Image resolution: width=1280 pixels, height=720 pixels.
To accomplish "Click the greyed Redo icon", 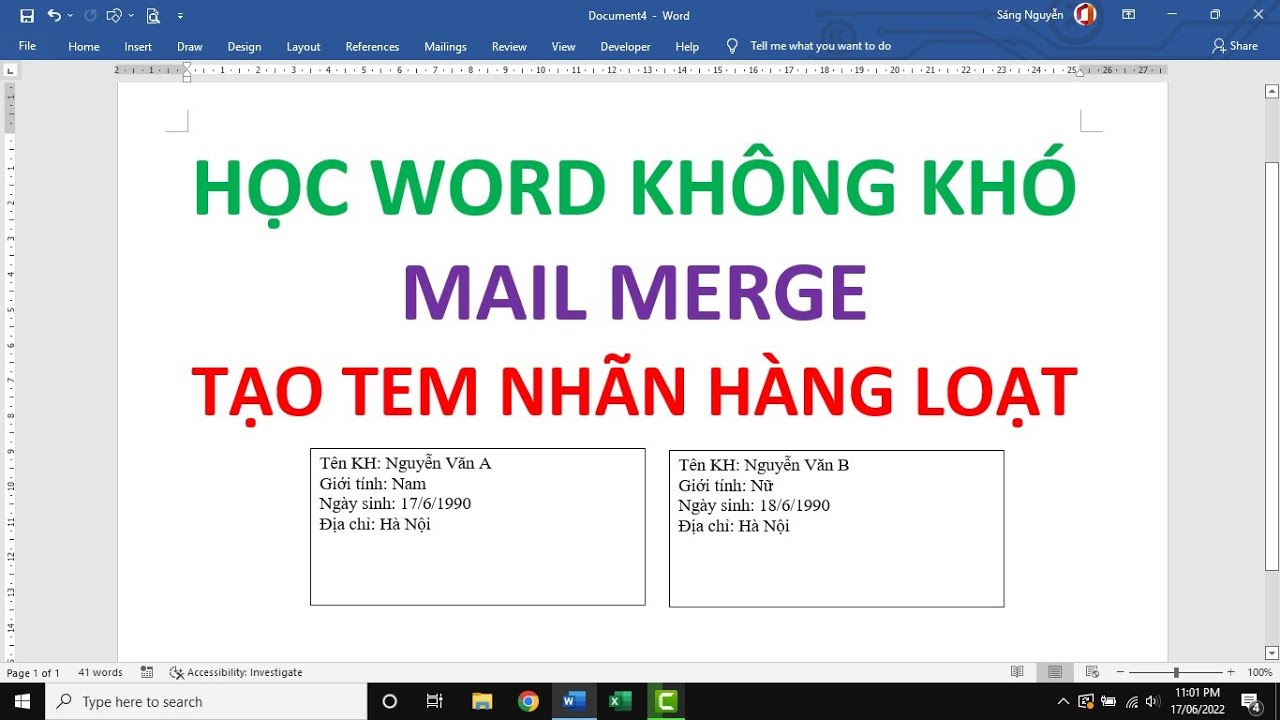I will [x=90, y=15].
